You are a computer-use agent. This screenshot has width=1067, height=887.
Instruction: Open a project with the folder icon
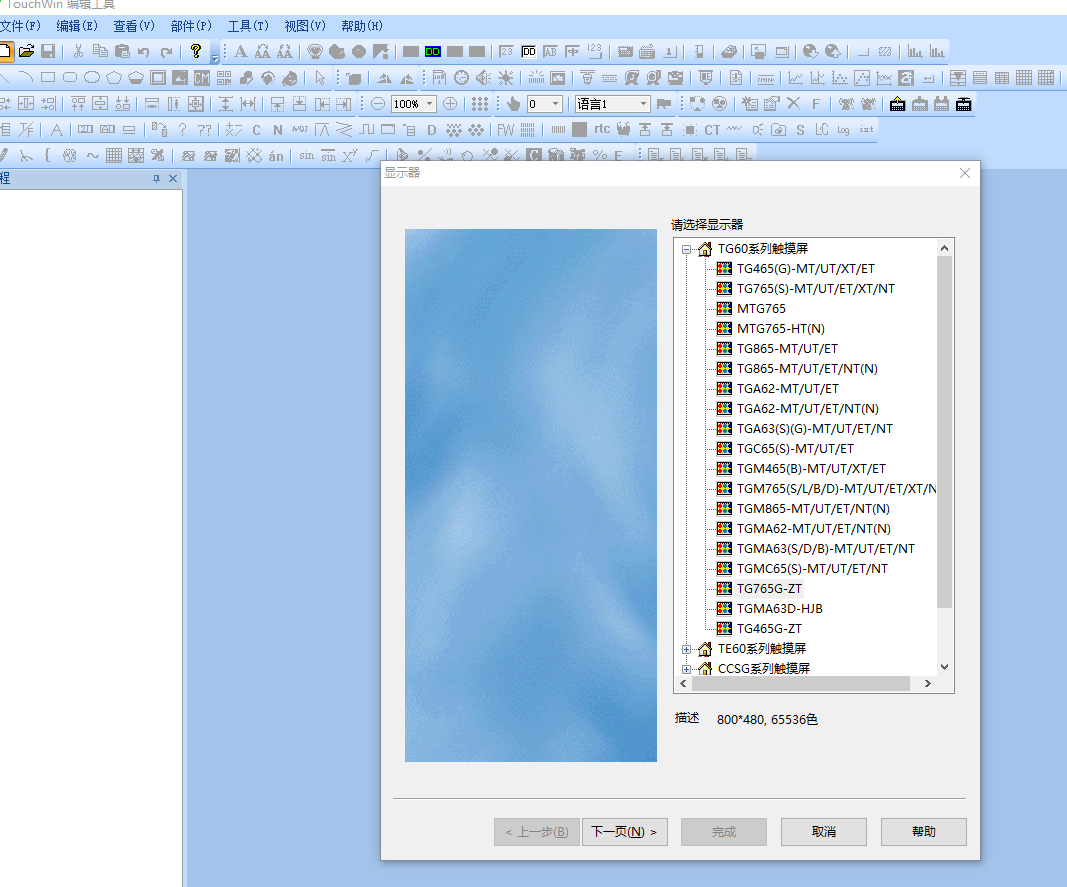(x=27, y=51)
